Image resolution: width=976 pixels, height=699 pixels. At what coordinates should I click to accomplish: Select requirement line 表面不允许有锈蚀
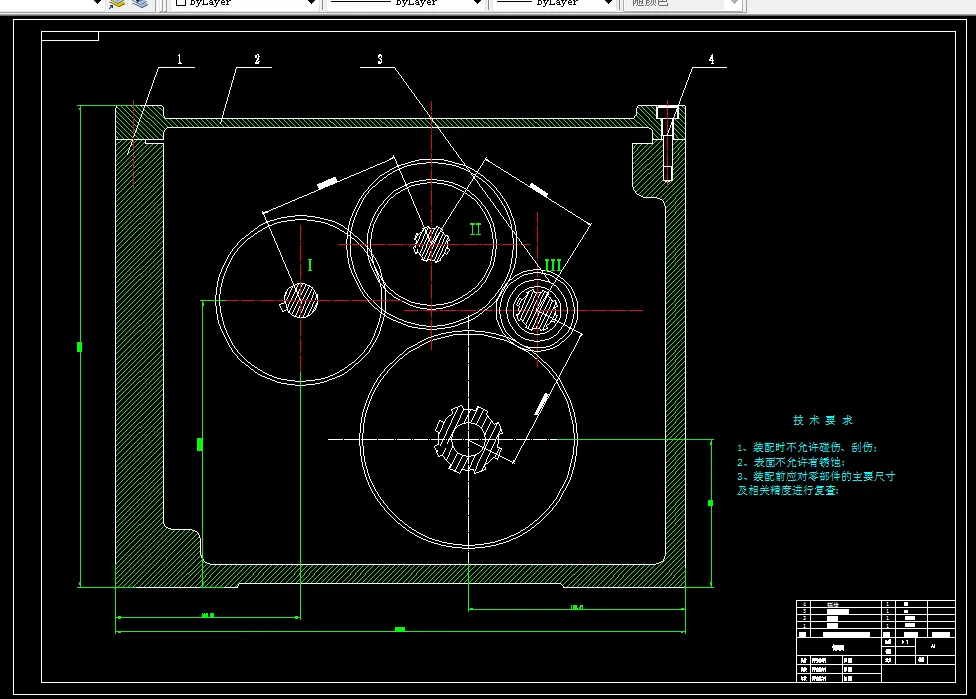pos(791,462)
